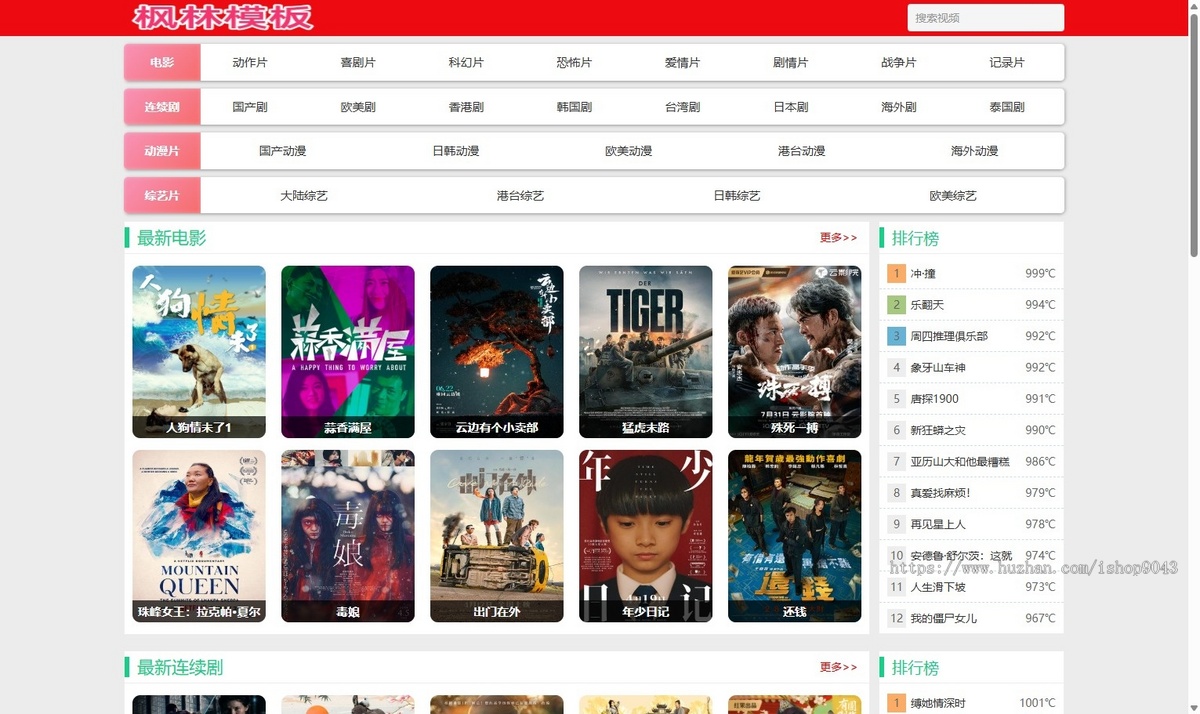Go to 韩国剧 series list
Image resolution: width=1200 pixels, height=714 pixels.
coord(574,106)
